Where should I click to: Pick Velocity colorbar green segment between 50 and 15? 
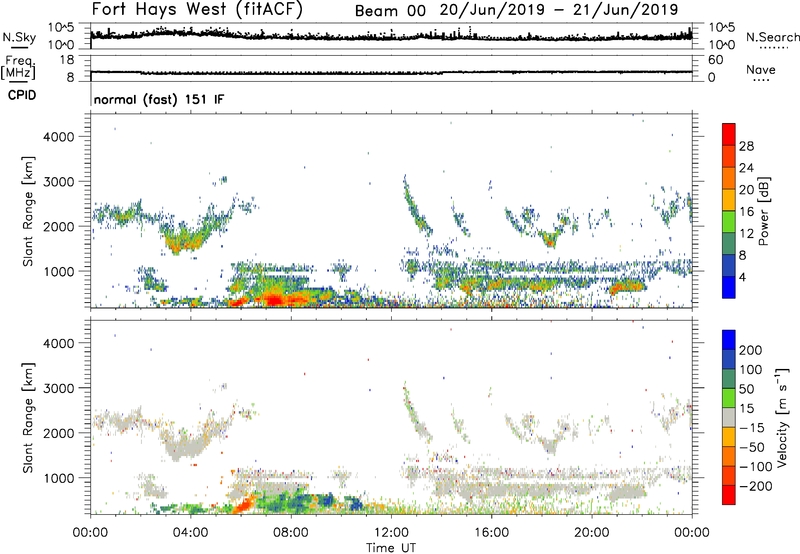(729, 398)
